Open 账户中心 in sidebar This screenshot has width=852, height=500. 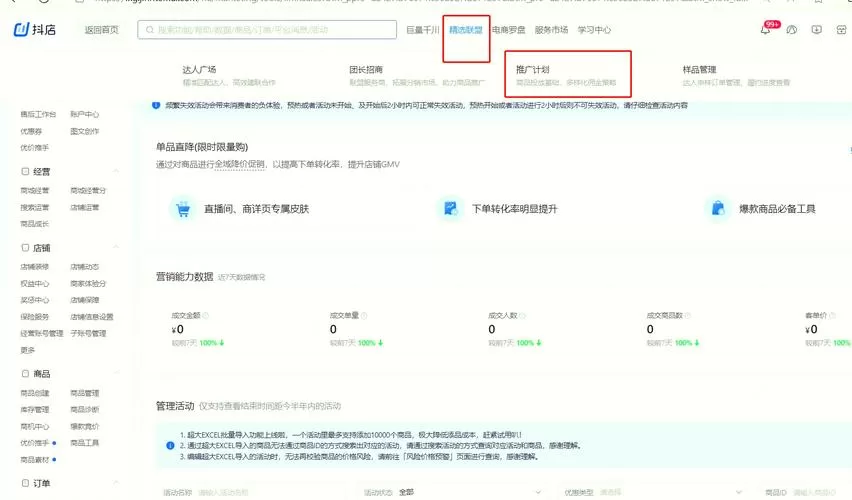(x=85, y=114)
